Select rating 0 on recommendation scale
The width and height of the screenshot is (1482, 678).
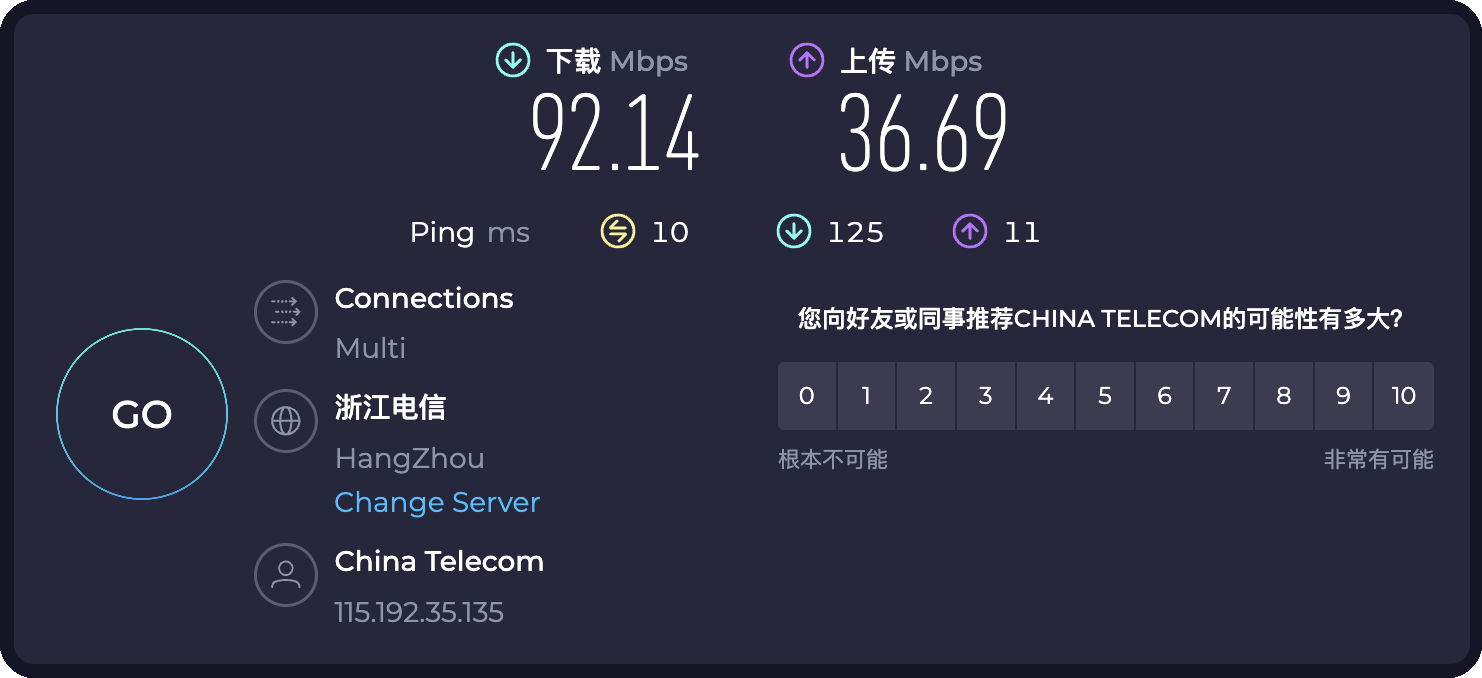click(x=807, y=396)
